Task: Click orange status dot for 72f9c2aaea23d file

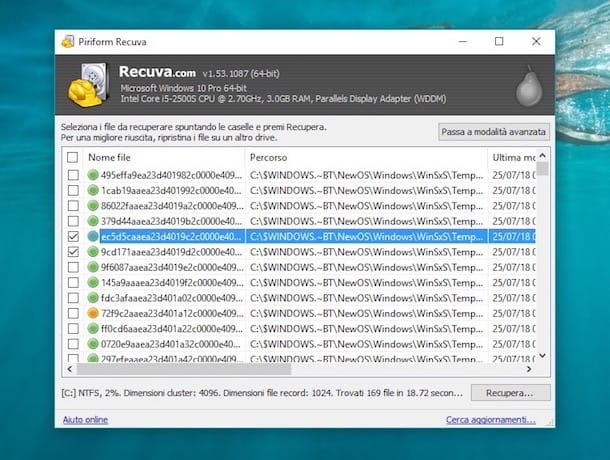Action: (93, 313)
